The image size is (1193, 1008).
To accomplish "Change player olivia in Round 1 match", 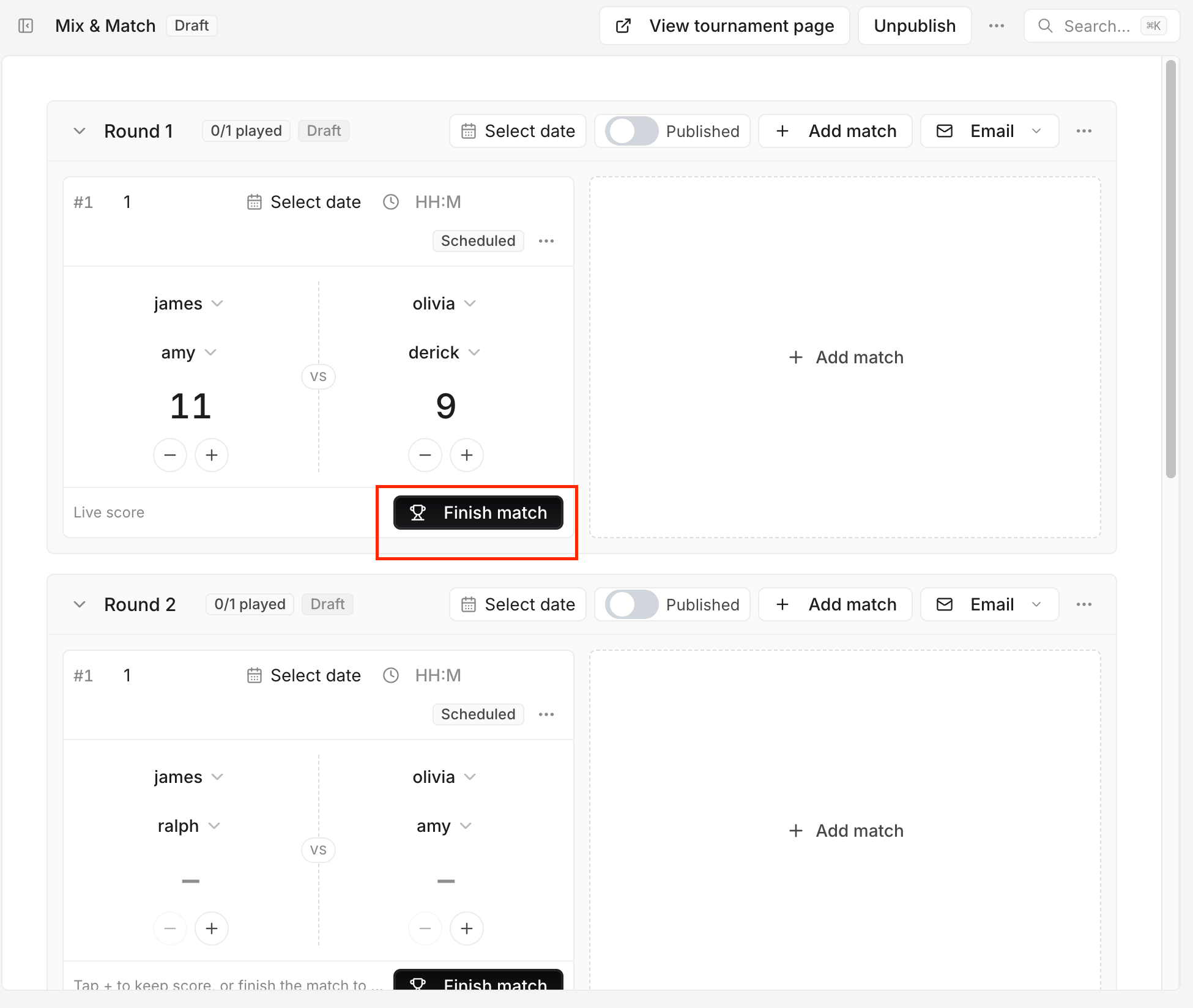I will click(444, 303).
